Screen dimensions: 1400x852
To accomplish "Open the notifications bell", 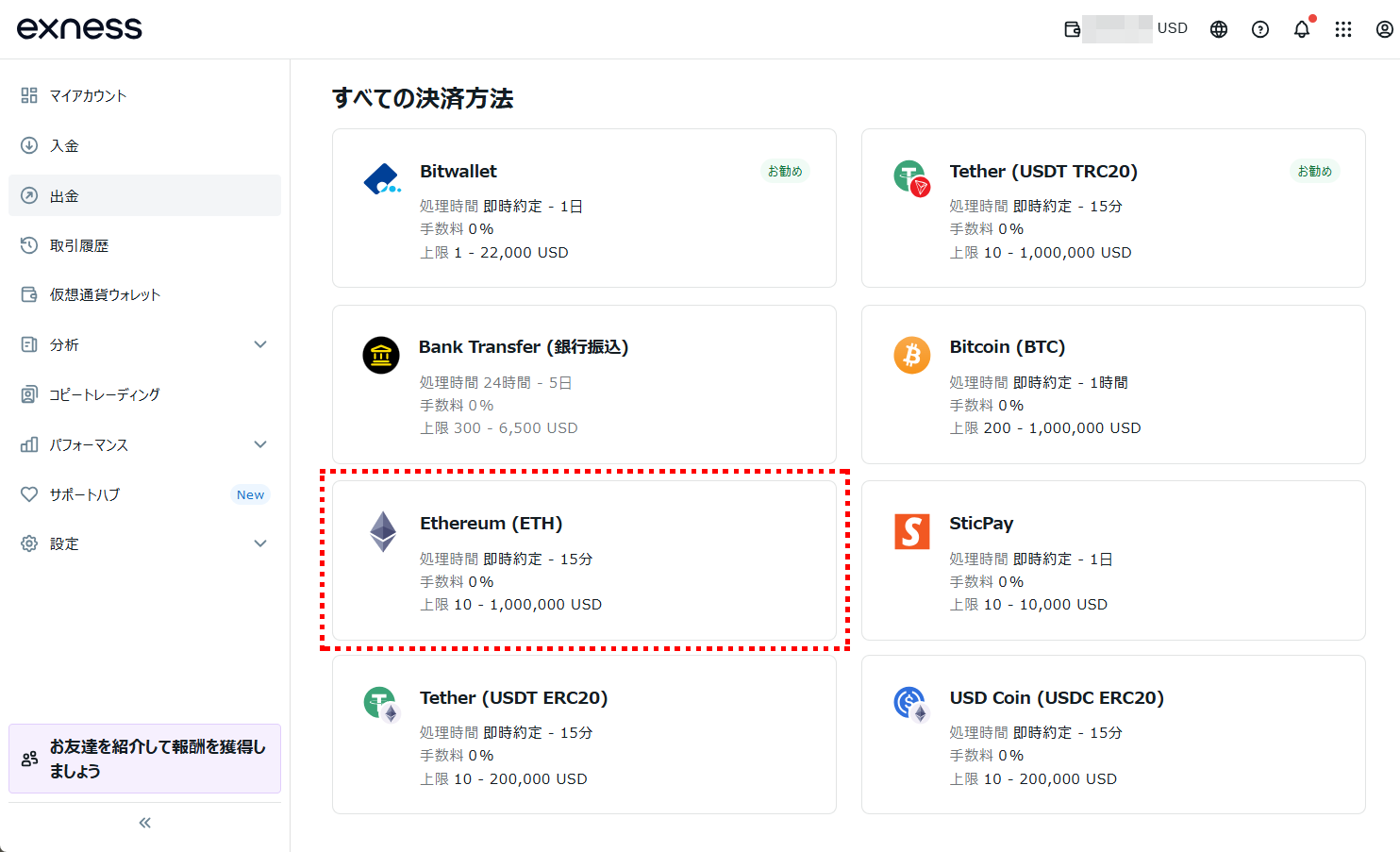I will (1302, 29).
